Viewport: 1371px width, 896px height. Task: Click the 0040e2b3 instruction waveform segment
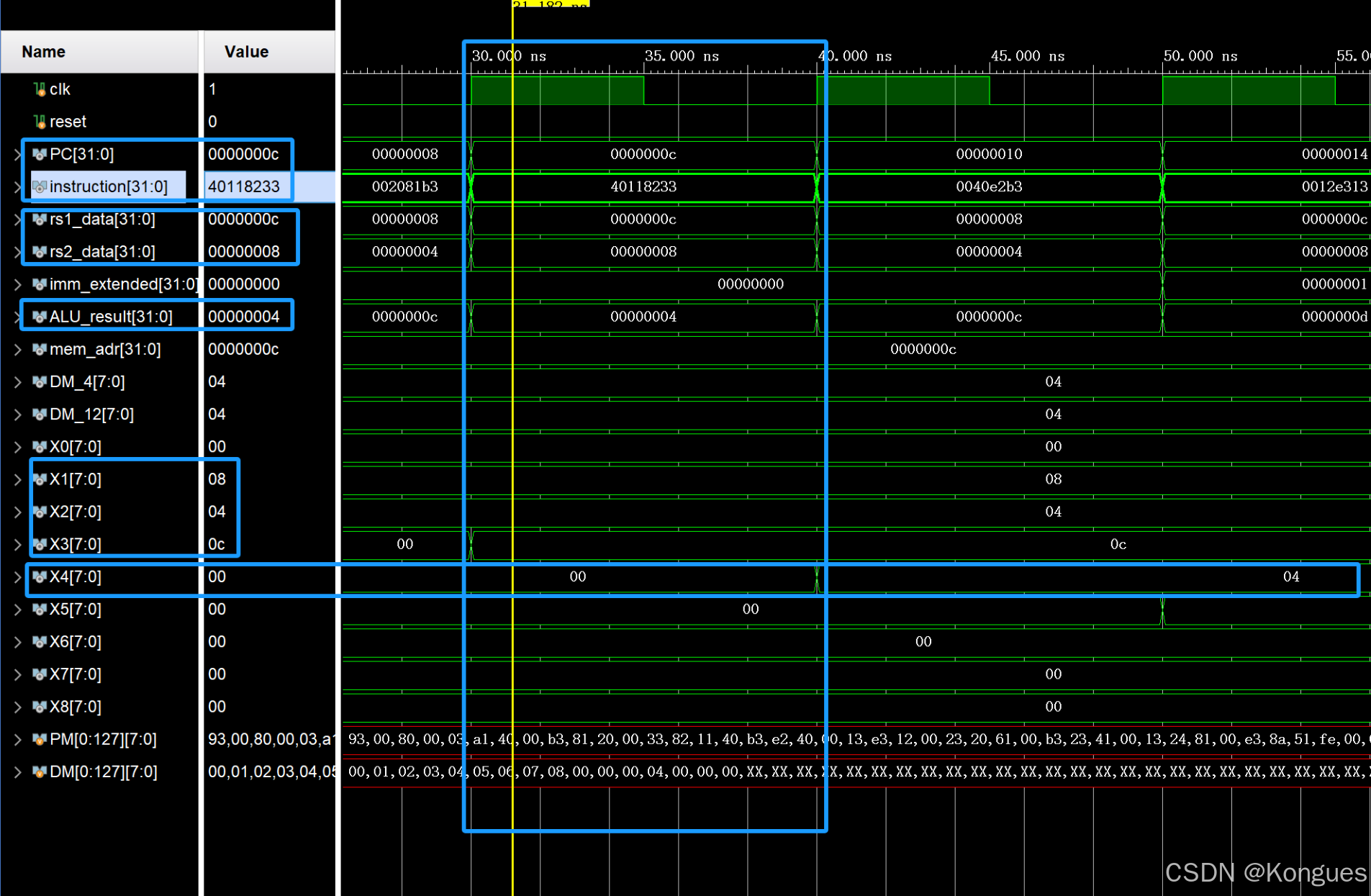(989, 186)
